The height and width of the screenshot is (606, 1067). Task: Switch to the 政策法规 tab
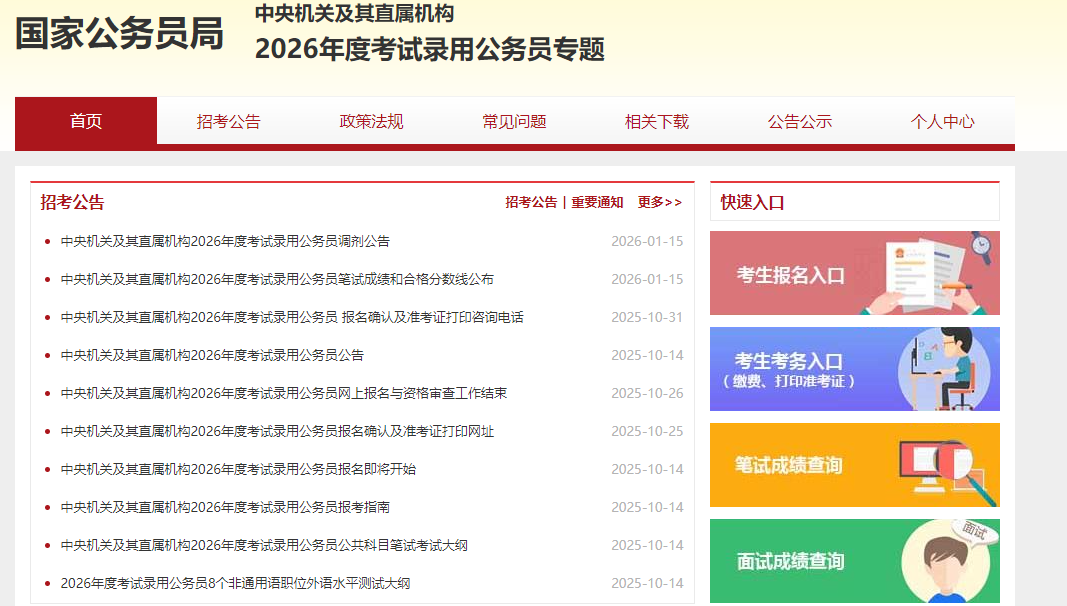[x=371, y=121]
